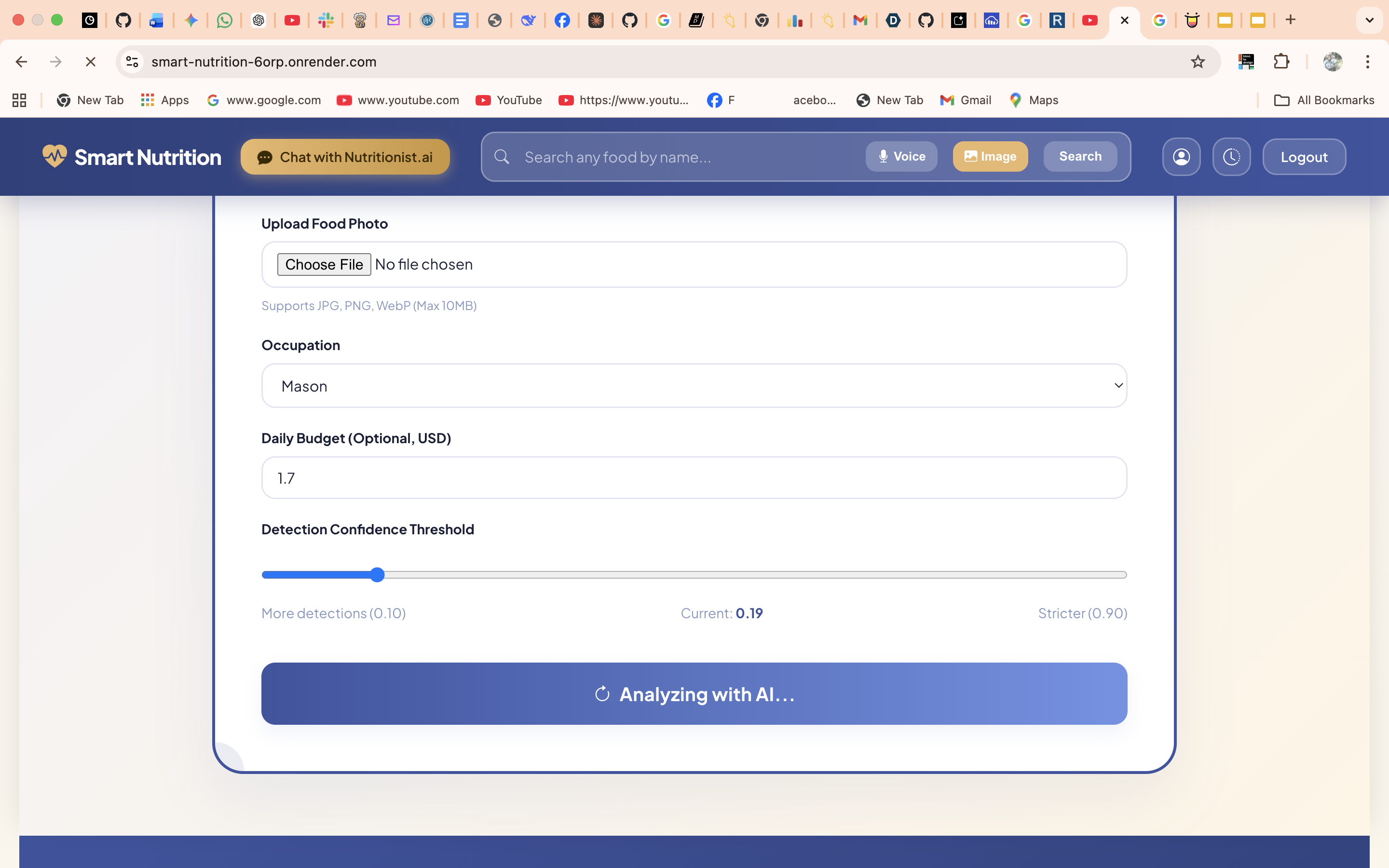Click the Voice microphone button
This screenshot has width=1389, height=868.
pos(901,157)
